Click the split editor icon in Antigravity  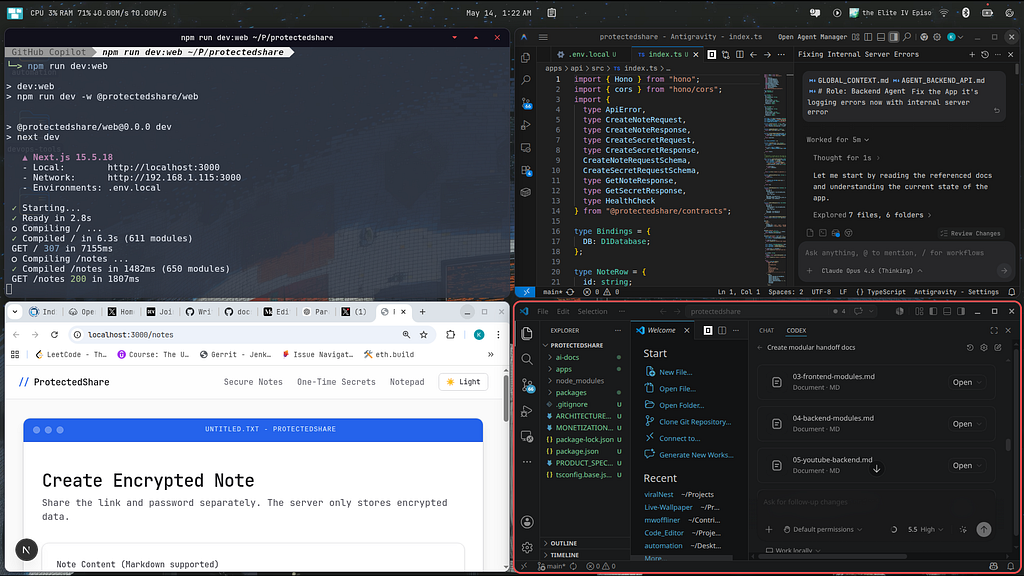coord(739,55)
